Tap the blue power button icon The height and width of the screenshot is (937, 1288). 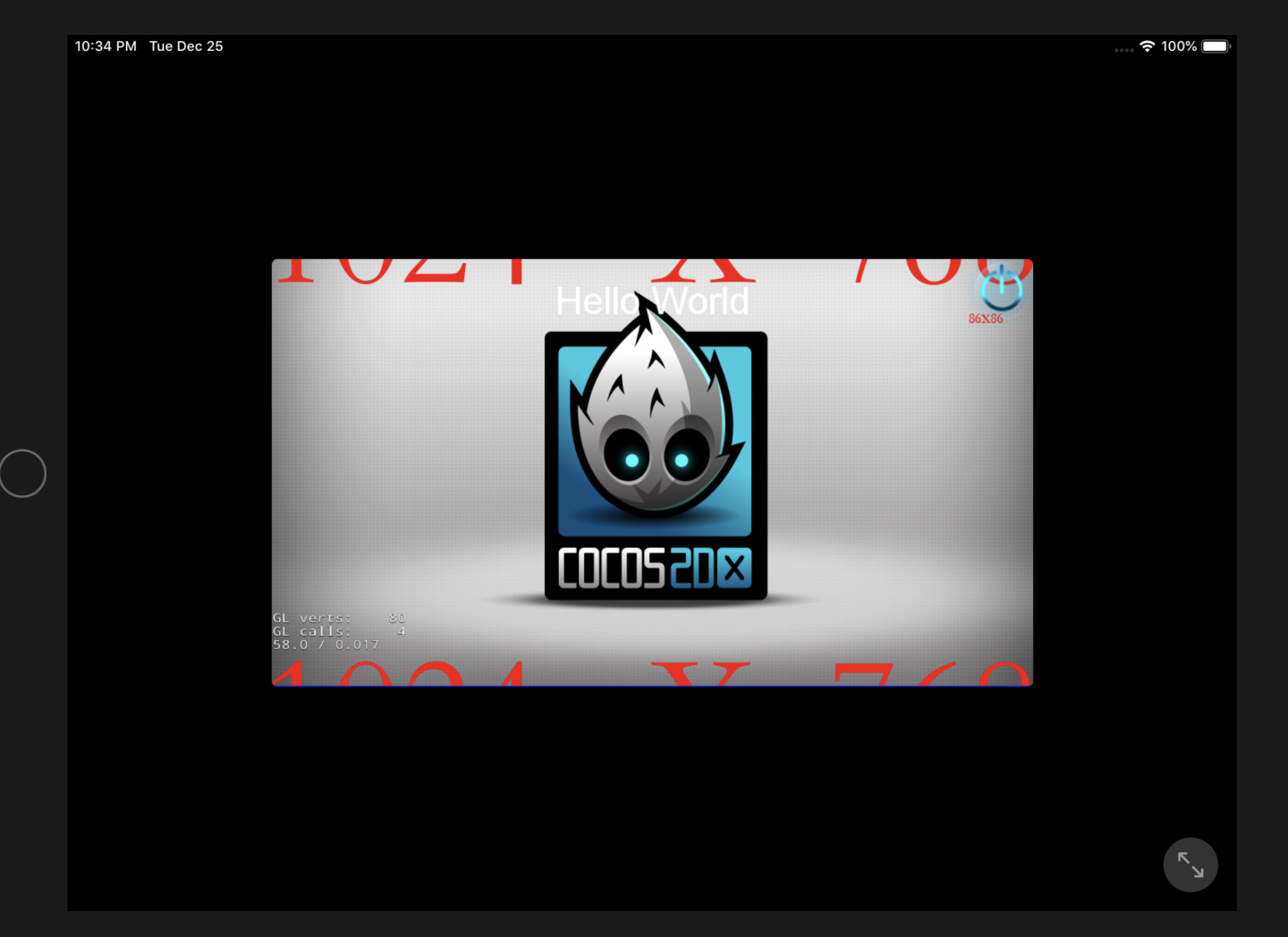click(1001, 288)
